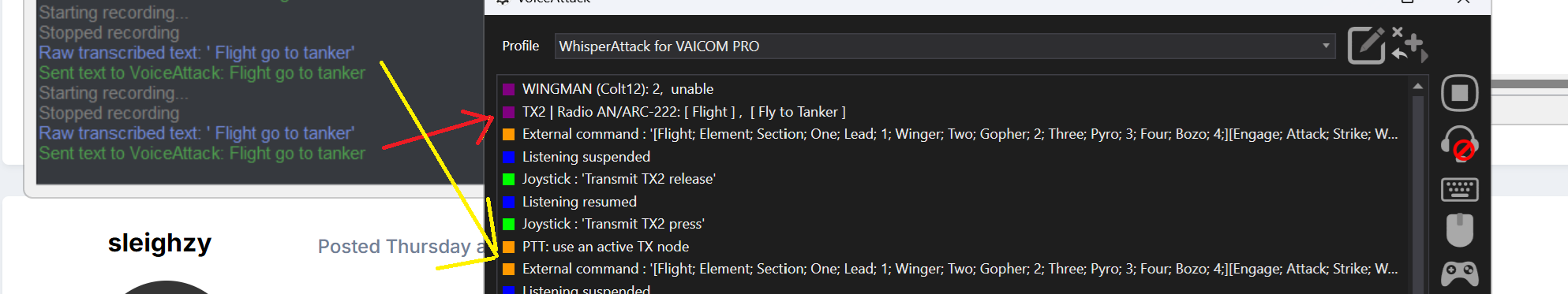The height and width of the screenshot is (294, 1568).
Task: Select the 'PTT: use an active TX node' entry
Action: point(605,247)
